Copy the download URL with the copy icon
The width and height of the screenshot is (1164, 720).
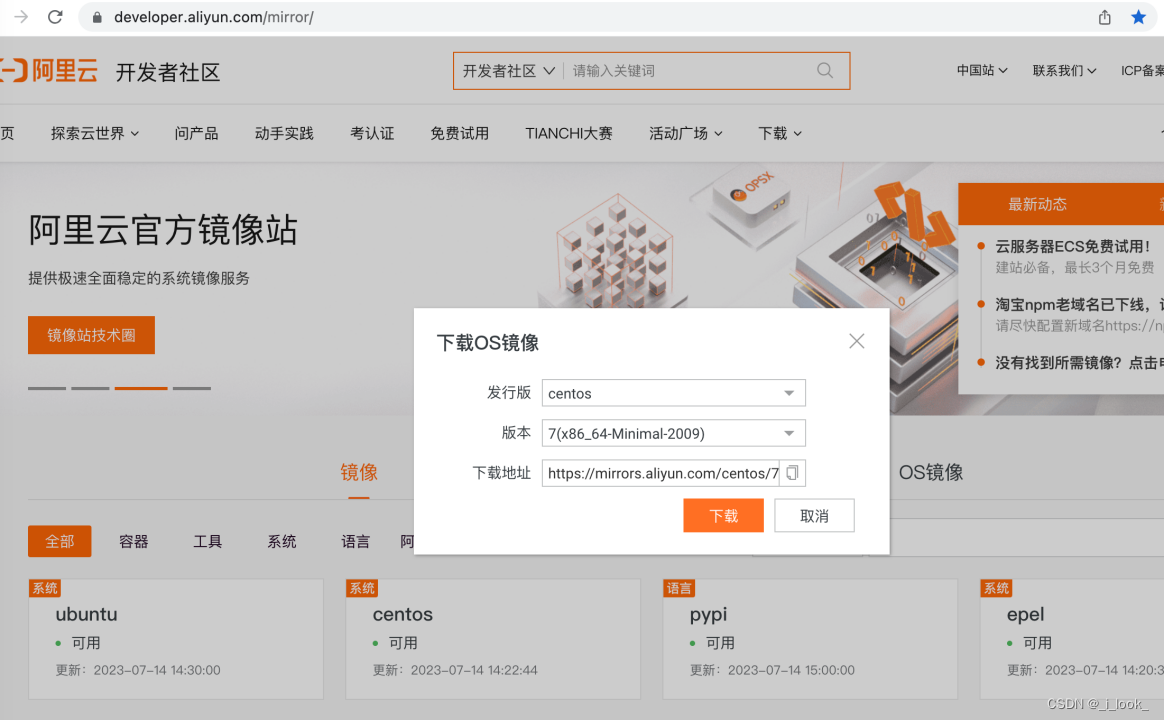tap(792, 473)
